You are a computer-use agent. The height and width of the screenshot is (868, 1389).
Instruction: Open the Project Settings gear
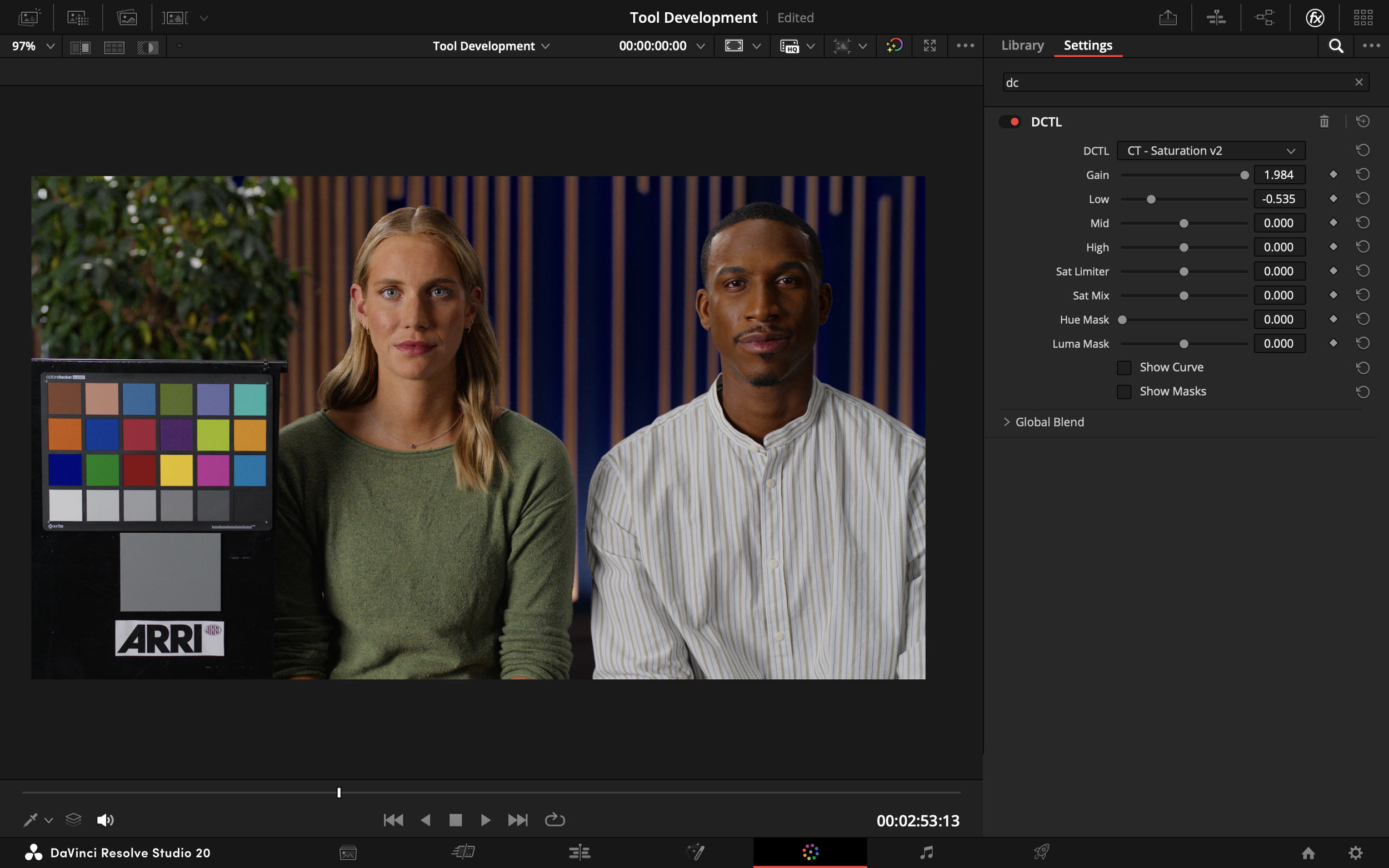pyautogui.click(x=1356, y=853)
